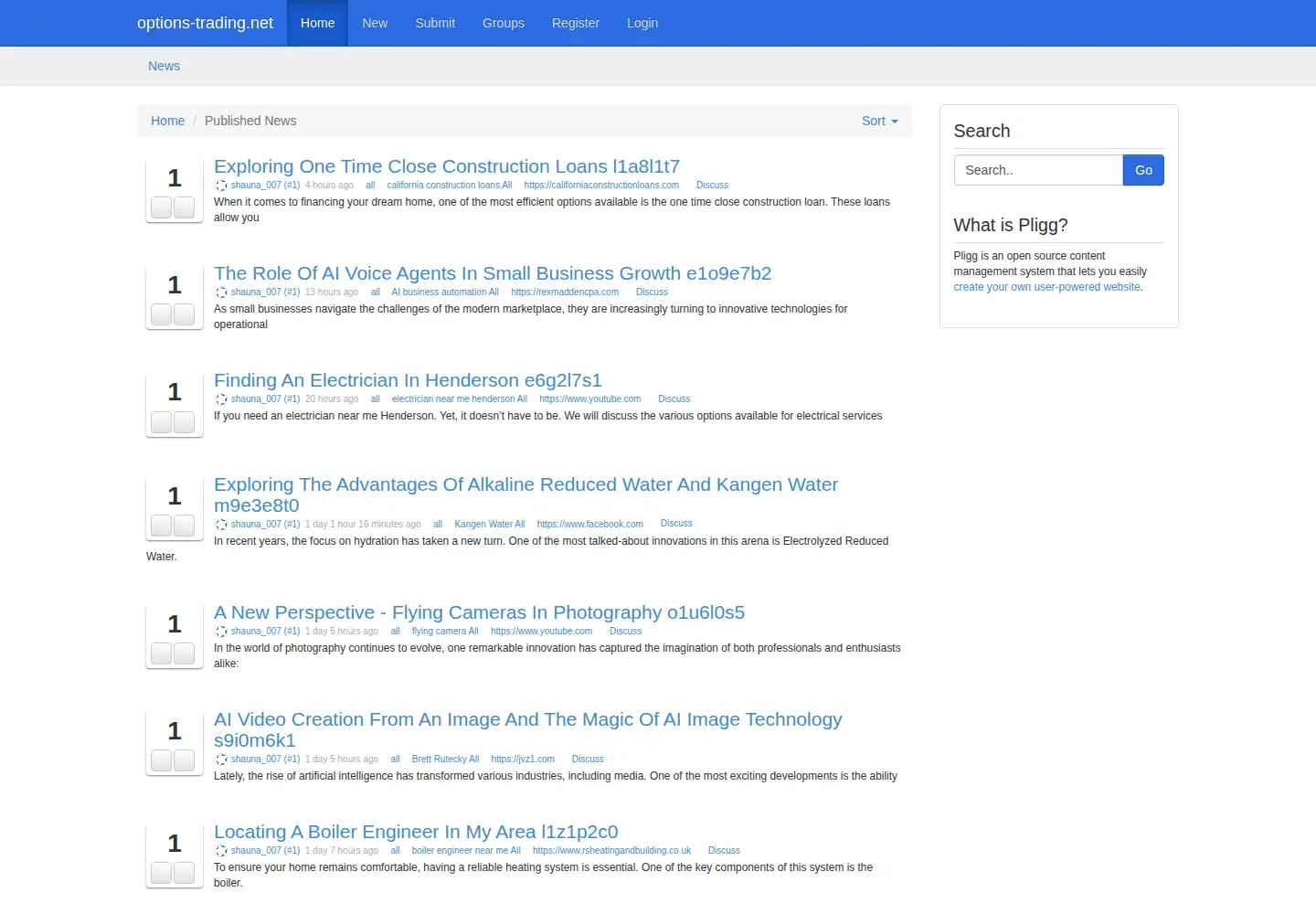The image size is (1316, 914).
Task: Open 'Finding An Electrician In Henderson' story
Action: 408,380
